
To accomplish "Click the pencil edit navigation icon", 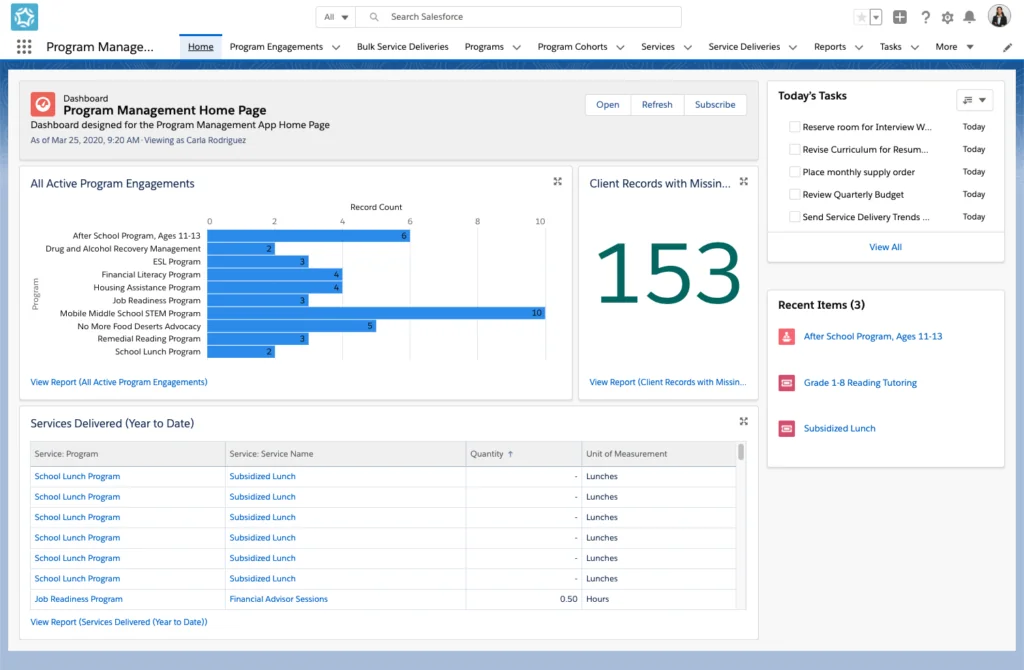I will (1007, 47).
